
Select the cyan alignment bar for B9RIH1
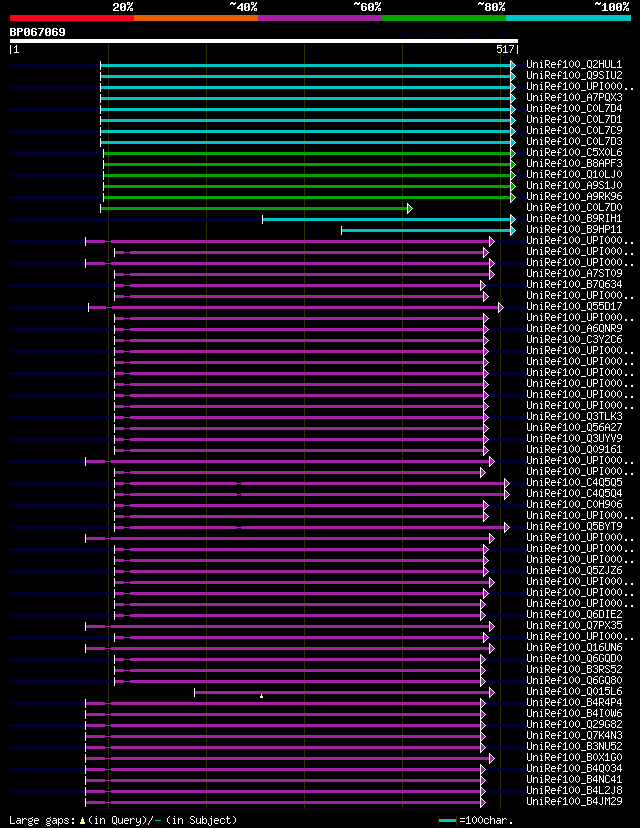click(387, 219)
